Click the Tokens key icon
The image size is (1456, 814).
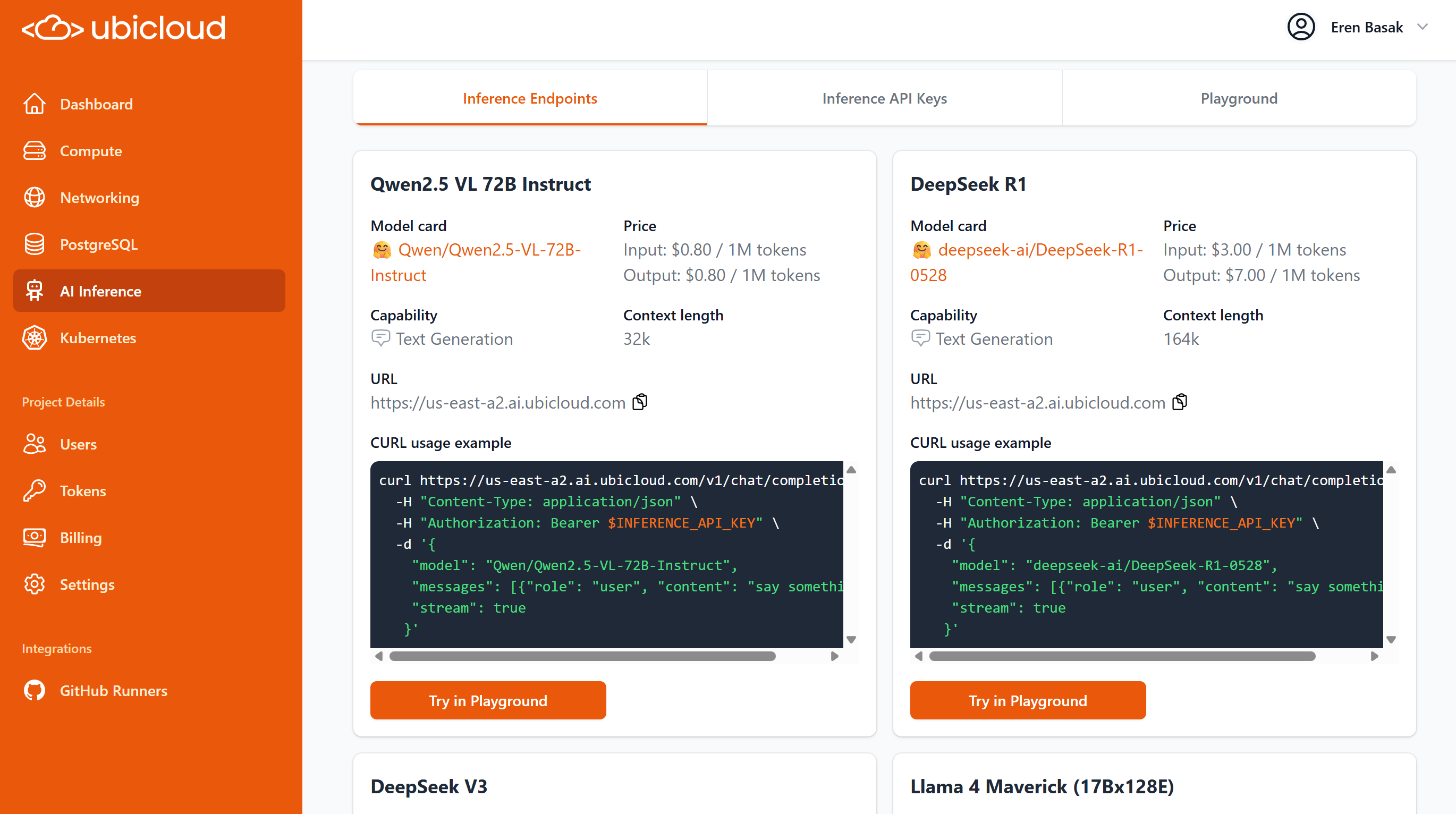(x=35, y=490)
